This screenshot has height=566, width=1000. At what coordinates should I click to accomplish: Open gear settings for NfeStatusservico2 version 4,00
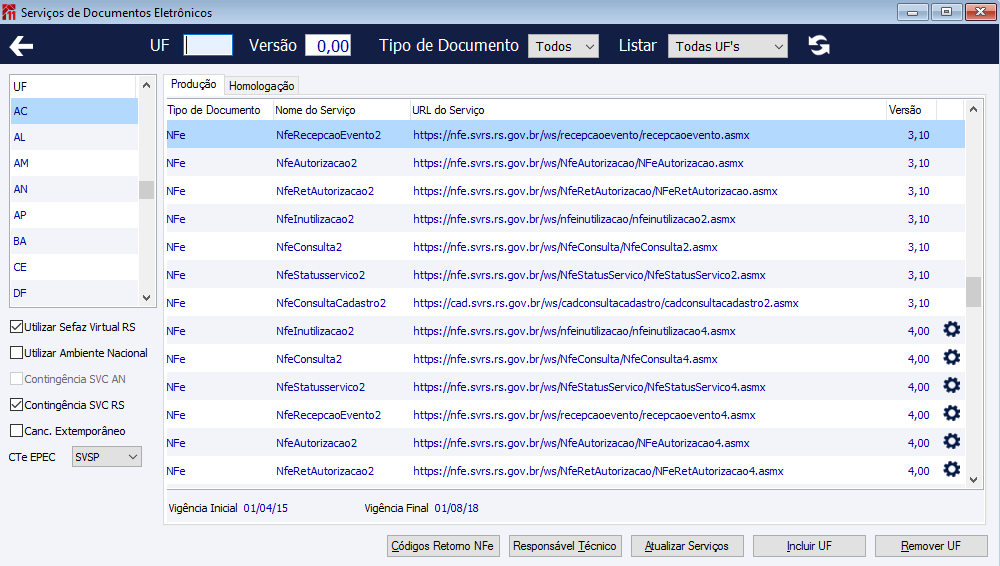point(952,386)
